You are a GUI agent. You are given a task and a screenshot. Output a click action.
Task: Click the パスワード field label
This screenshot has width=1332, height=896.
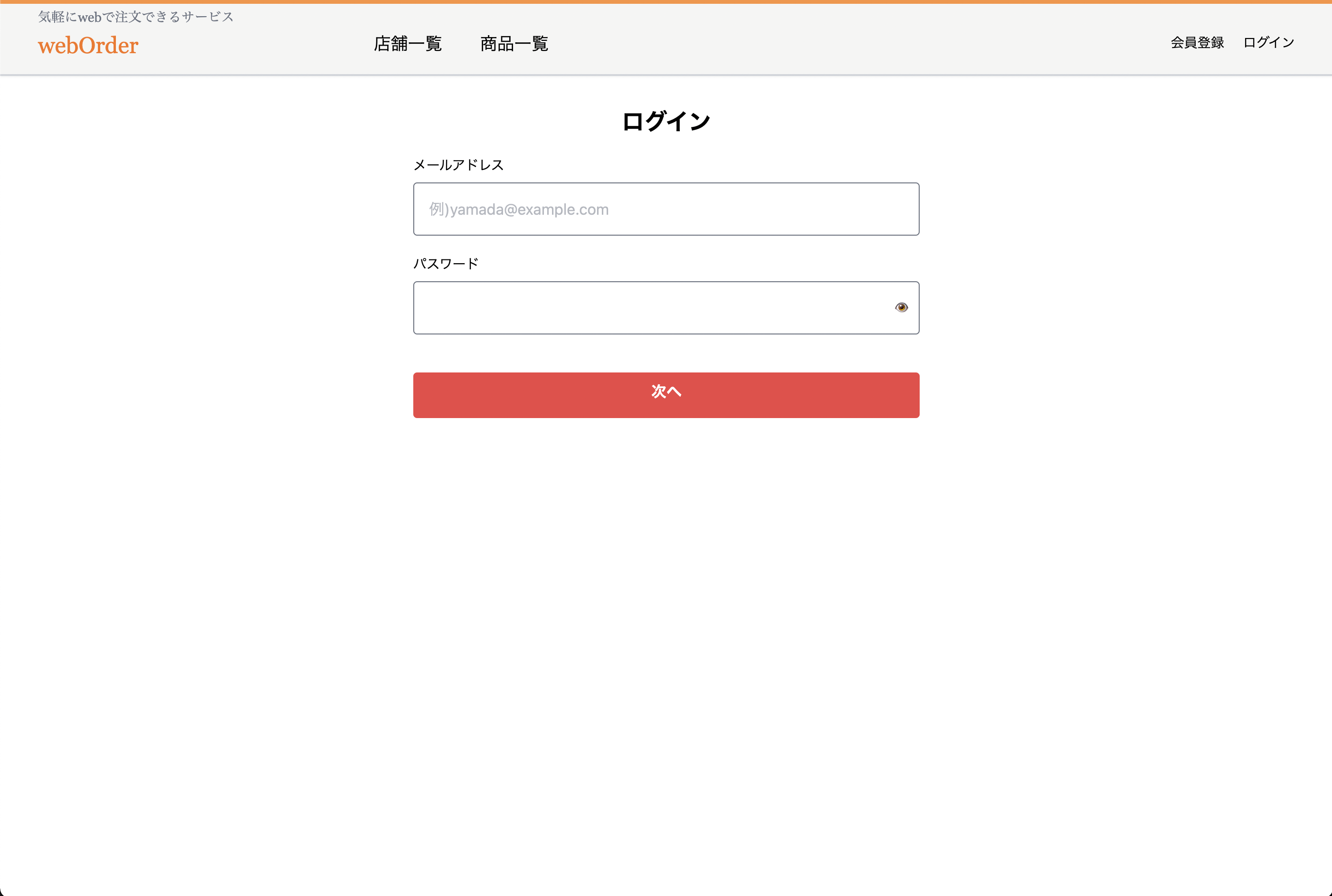[446, 263]
